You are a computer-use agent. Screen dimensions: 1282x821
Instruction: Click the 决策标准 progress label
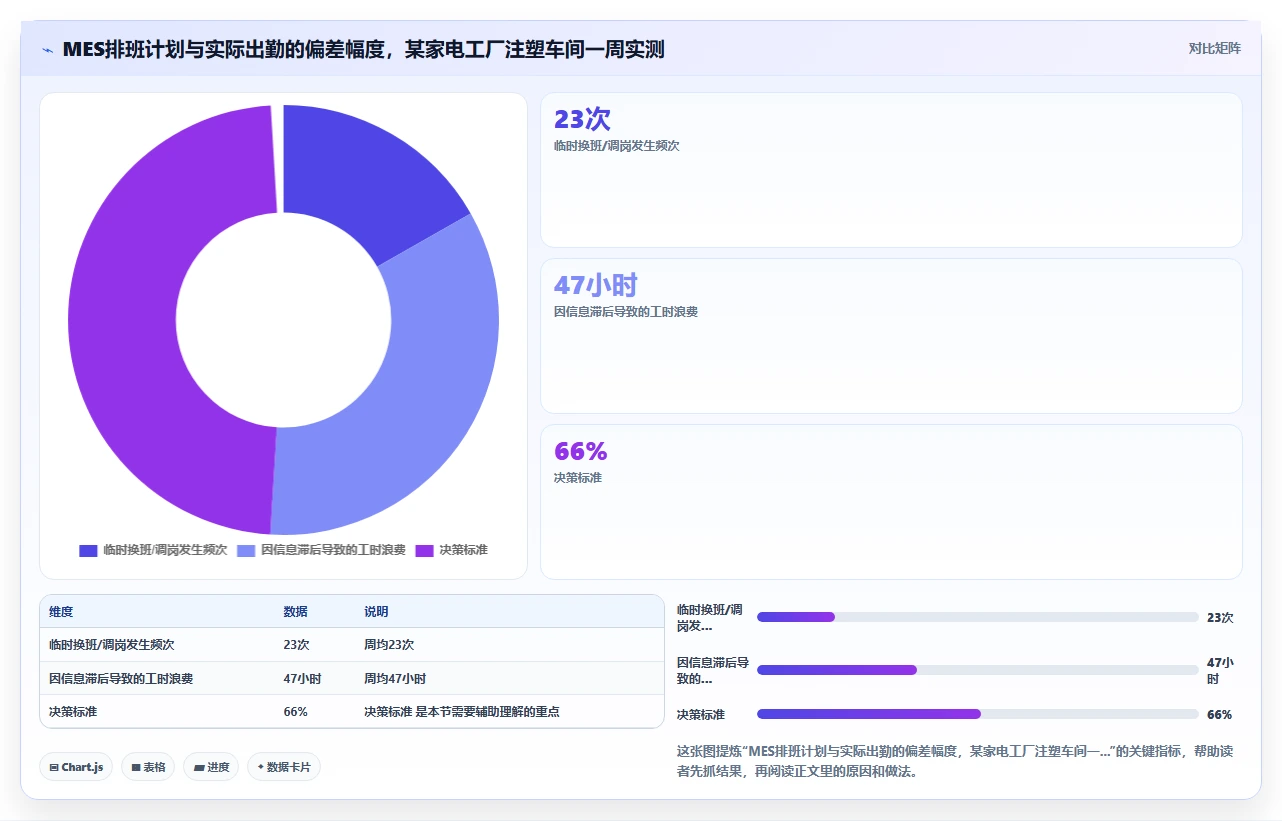point(701,715)
